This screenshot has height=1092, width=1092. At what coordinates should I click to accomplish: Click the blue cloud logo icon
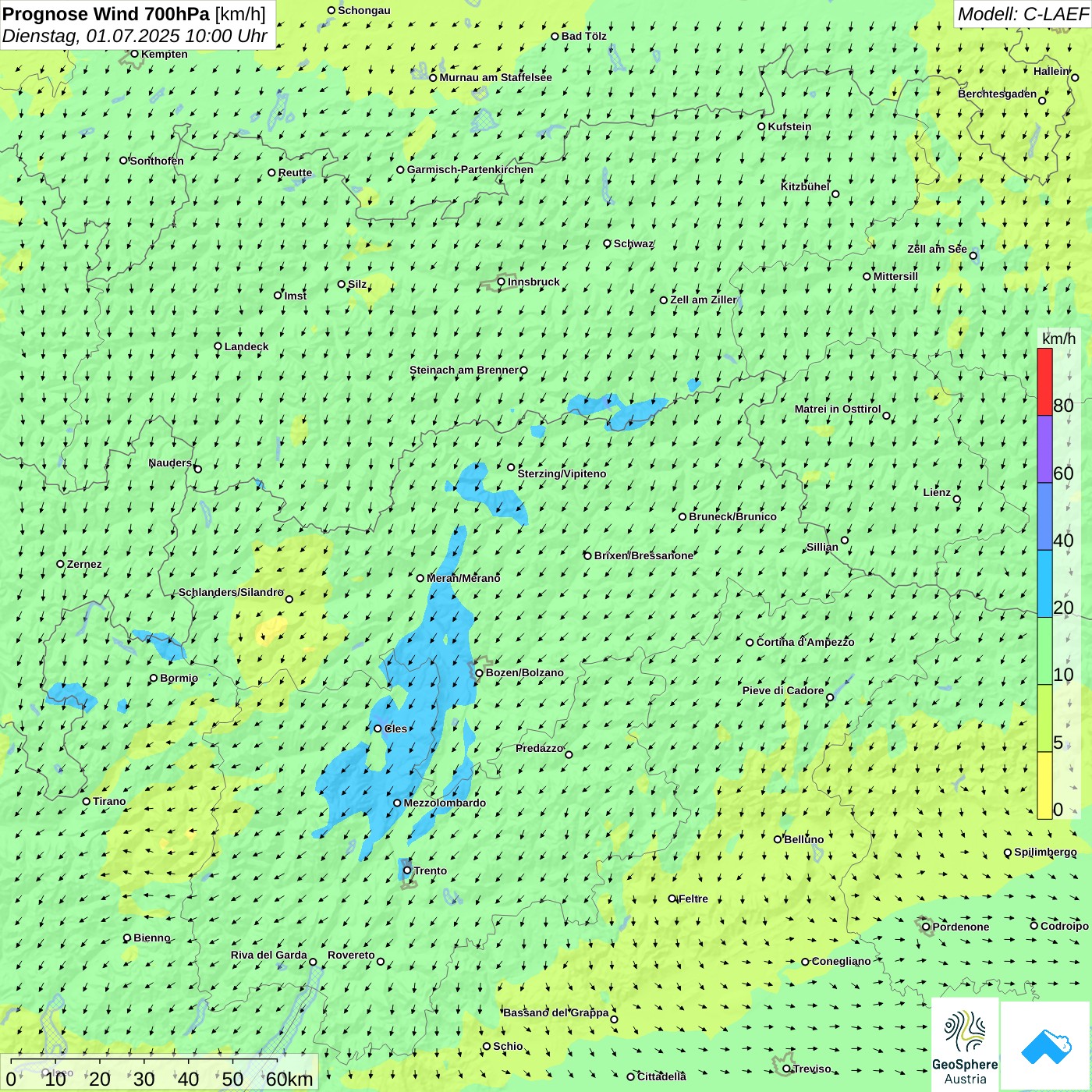click(1046, 1047)
